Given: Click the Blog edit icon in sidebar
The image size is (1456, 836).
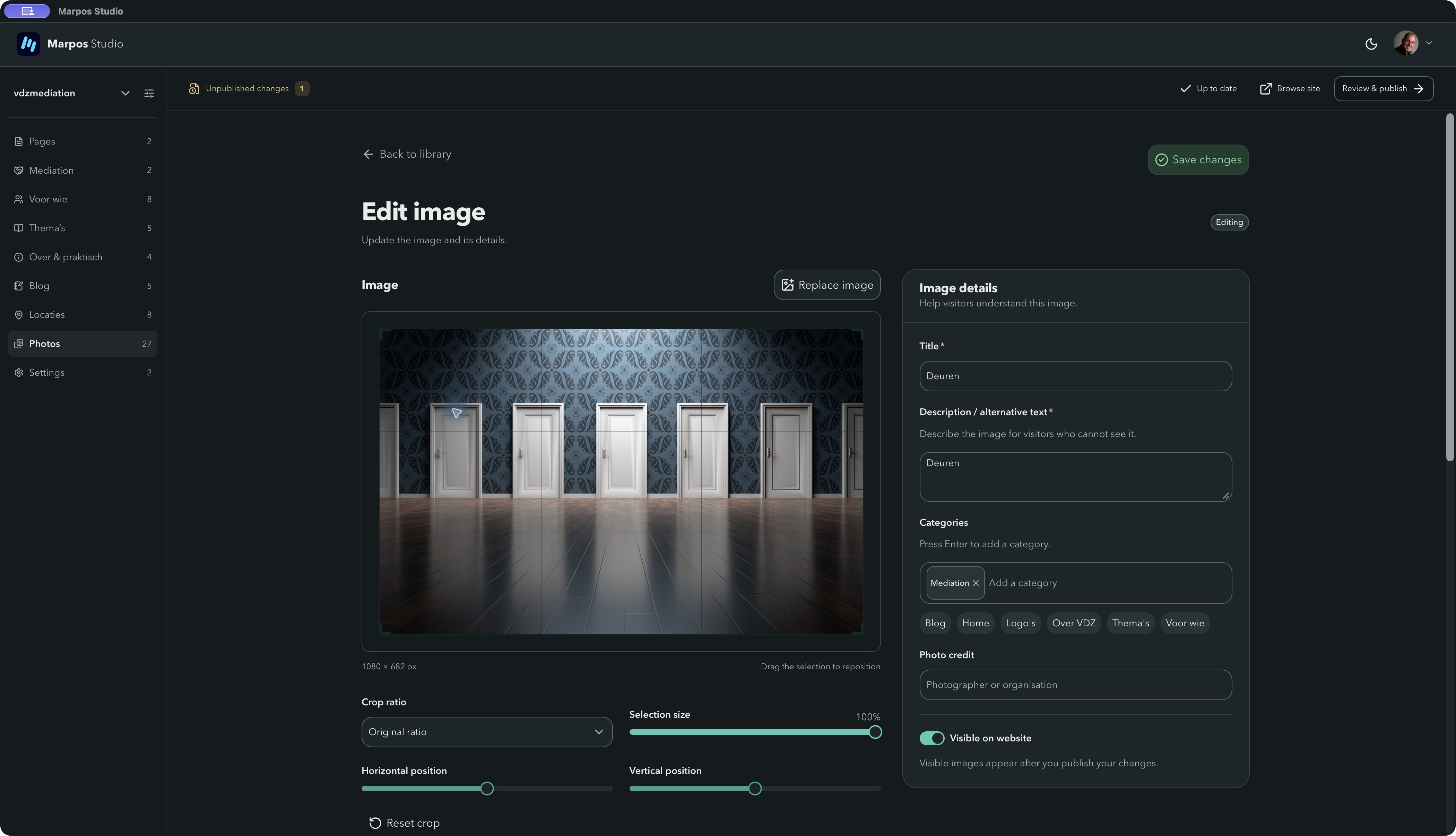Looking at the screenshot, I should coord(18,286).
